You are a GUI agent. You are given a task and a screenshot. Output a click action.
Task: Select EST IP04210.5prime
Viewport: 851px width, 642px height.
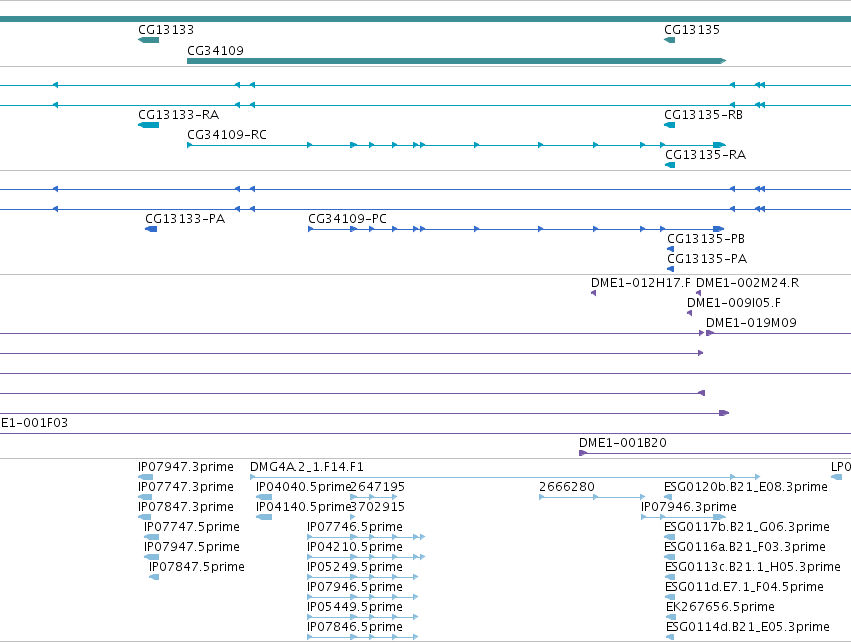coord(355,547)
